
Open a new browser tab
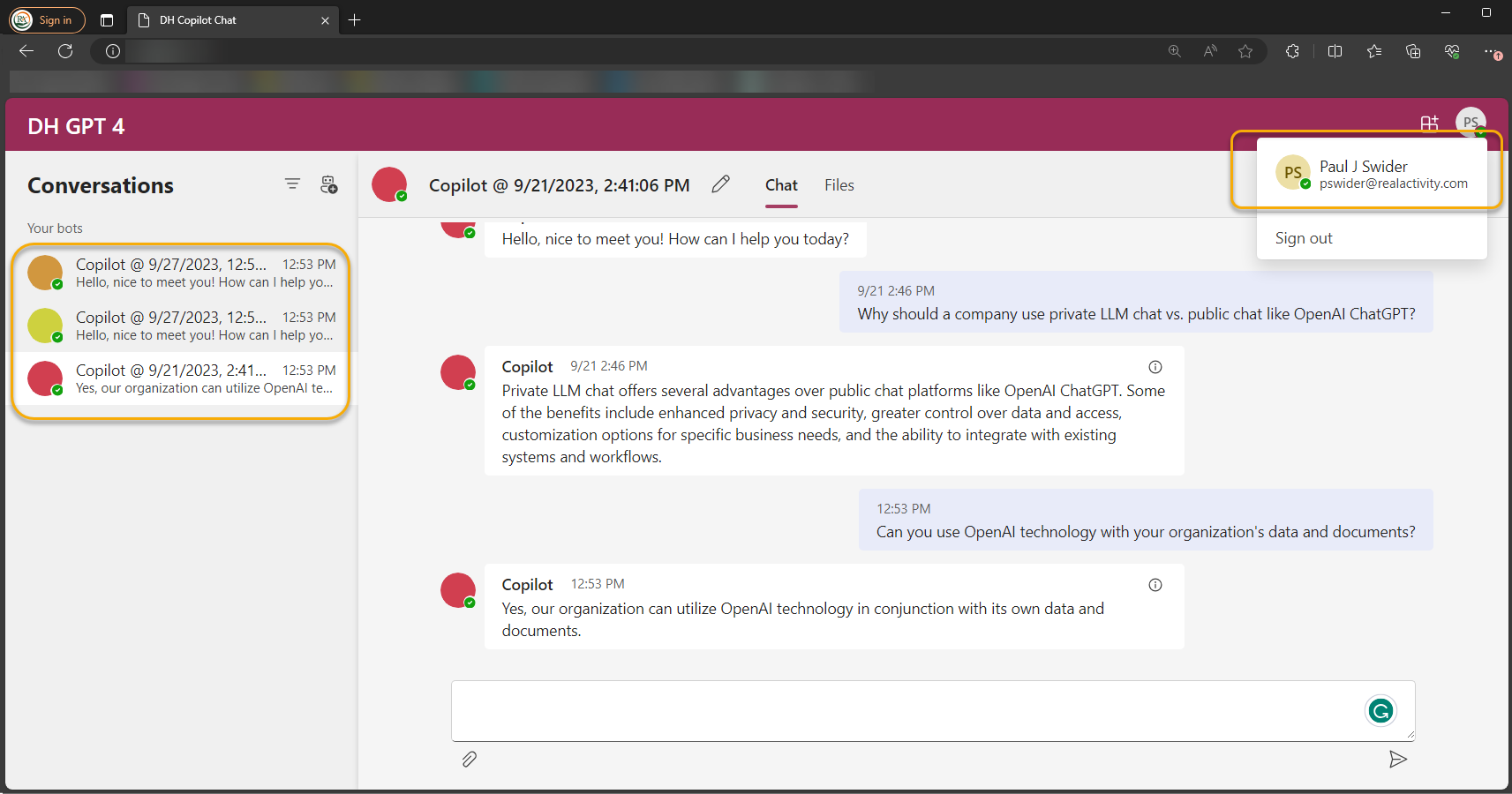click(355, 20)
